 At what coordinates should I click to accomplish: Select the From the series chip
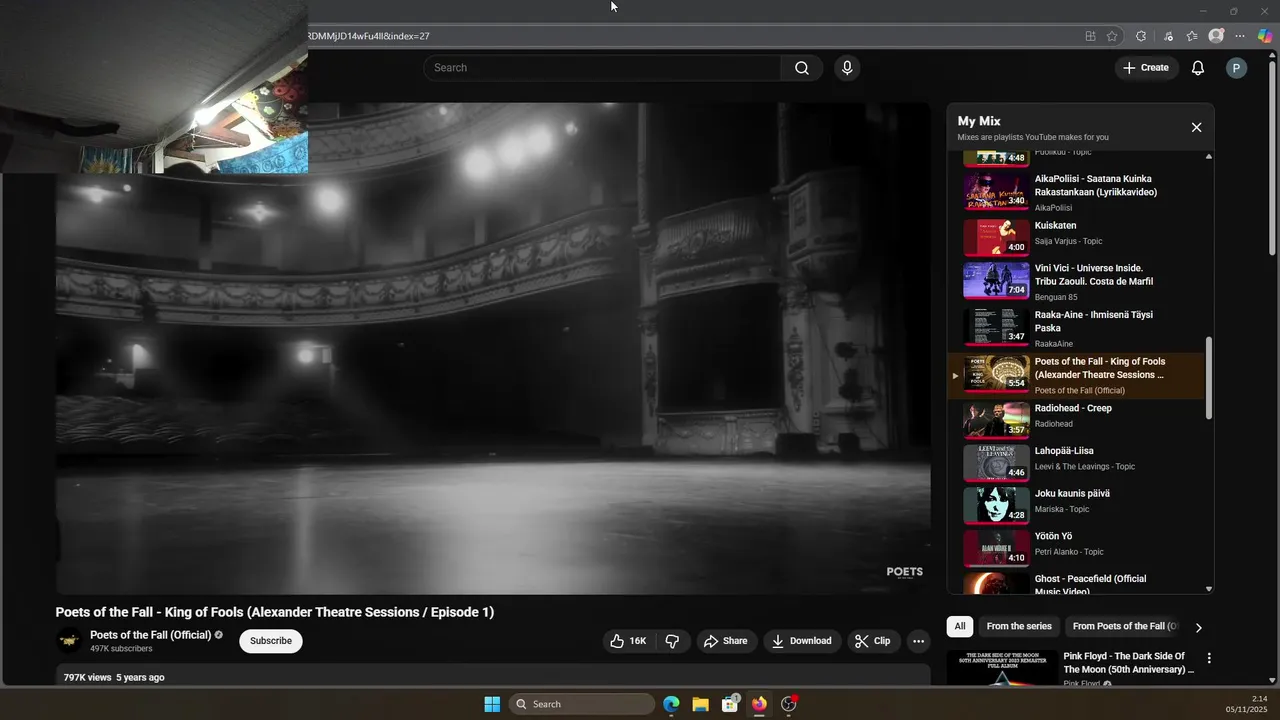pyautogui.click(x=1019, y=626)
